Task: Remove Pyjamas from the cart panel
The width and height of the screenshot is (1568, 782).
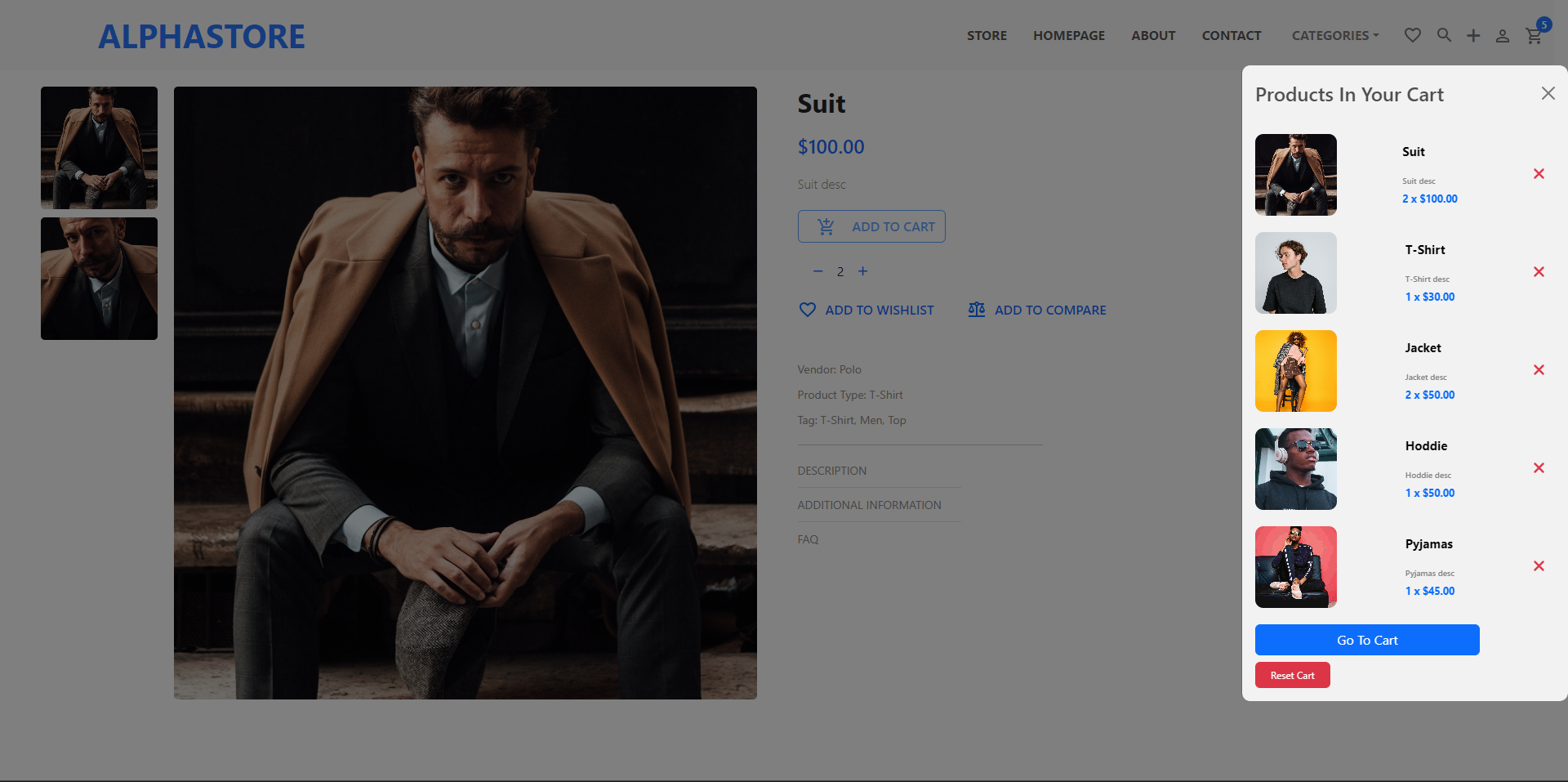Action: 1539,565
